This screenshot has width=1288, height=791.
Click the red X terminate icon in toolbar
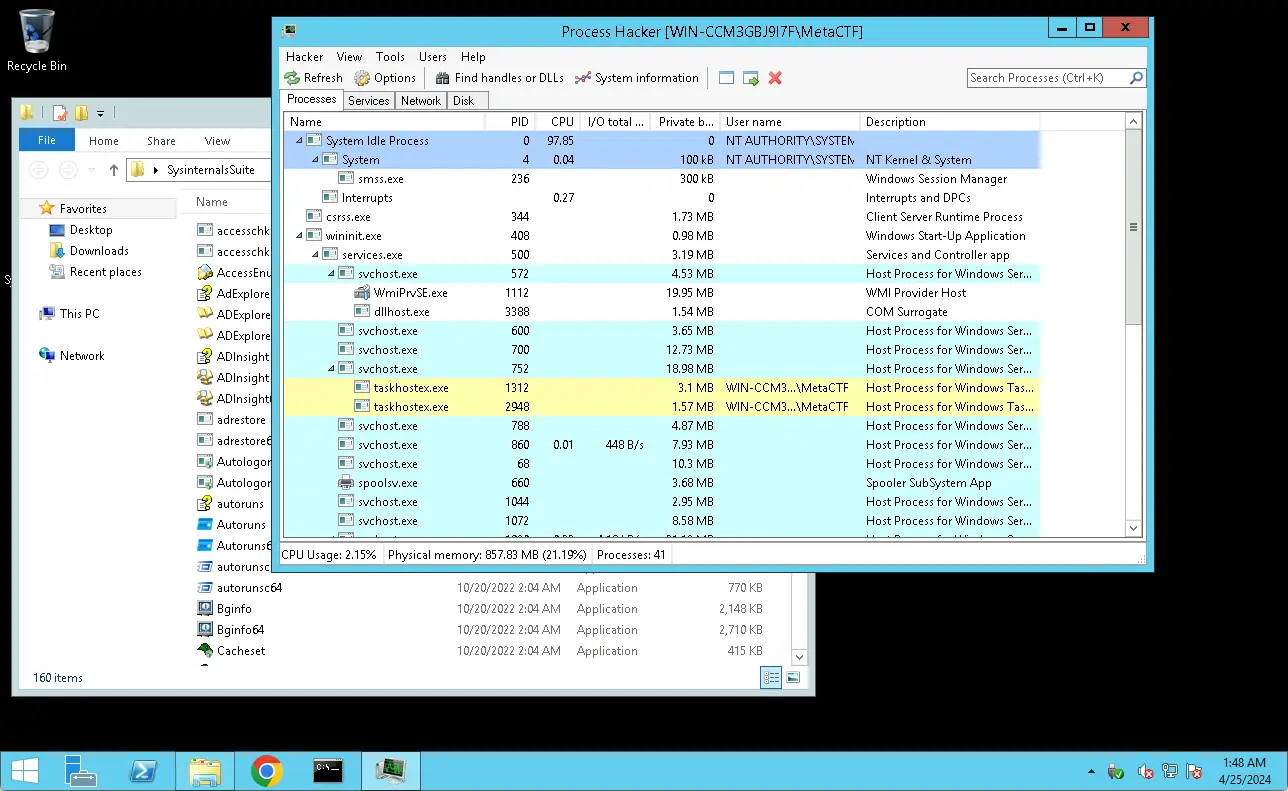pos(775,78)
